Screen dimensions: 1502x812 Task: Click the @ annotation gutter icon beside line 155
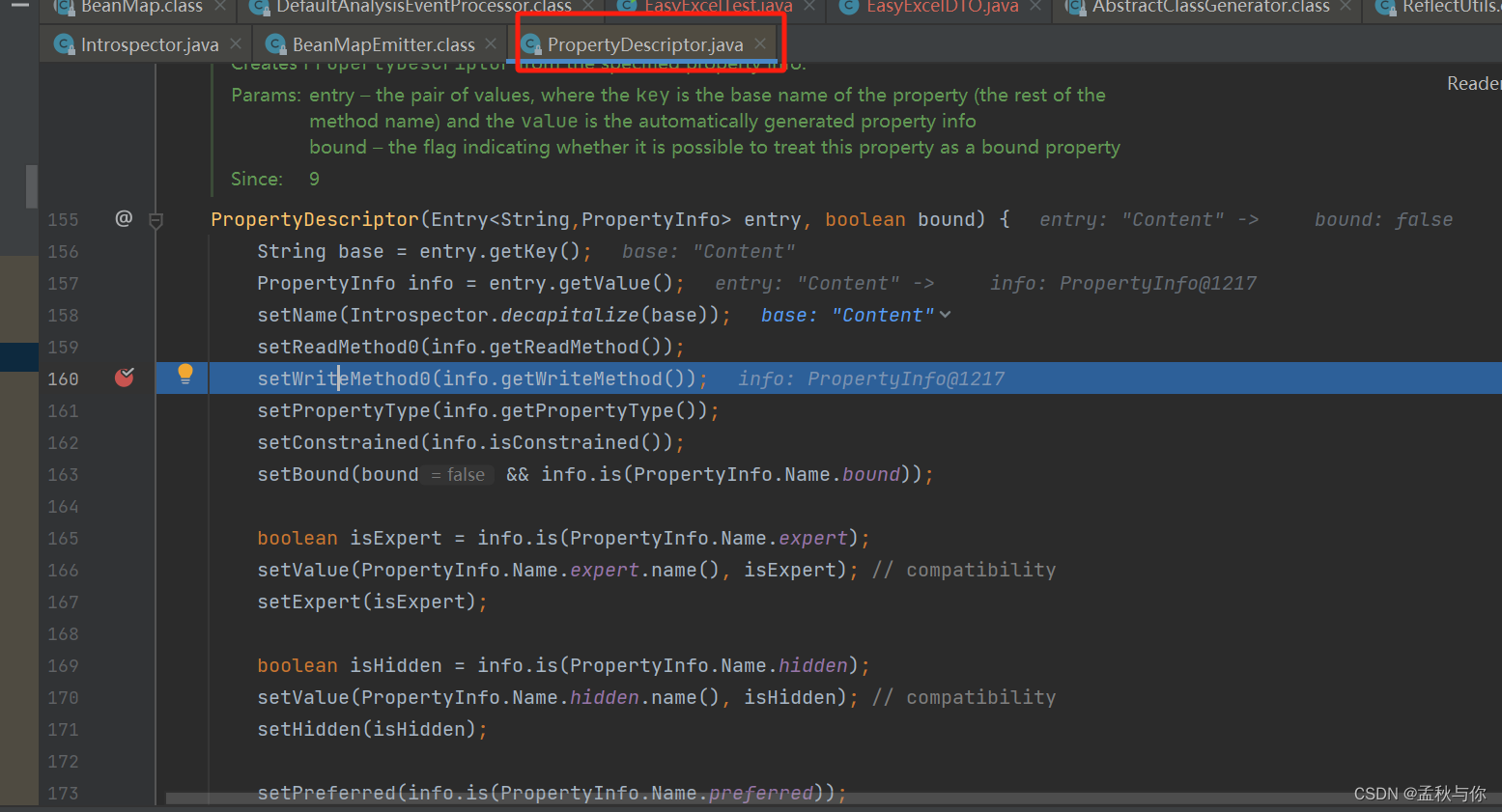[124, 219]
